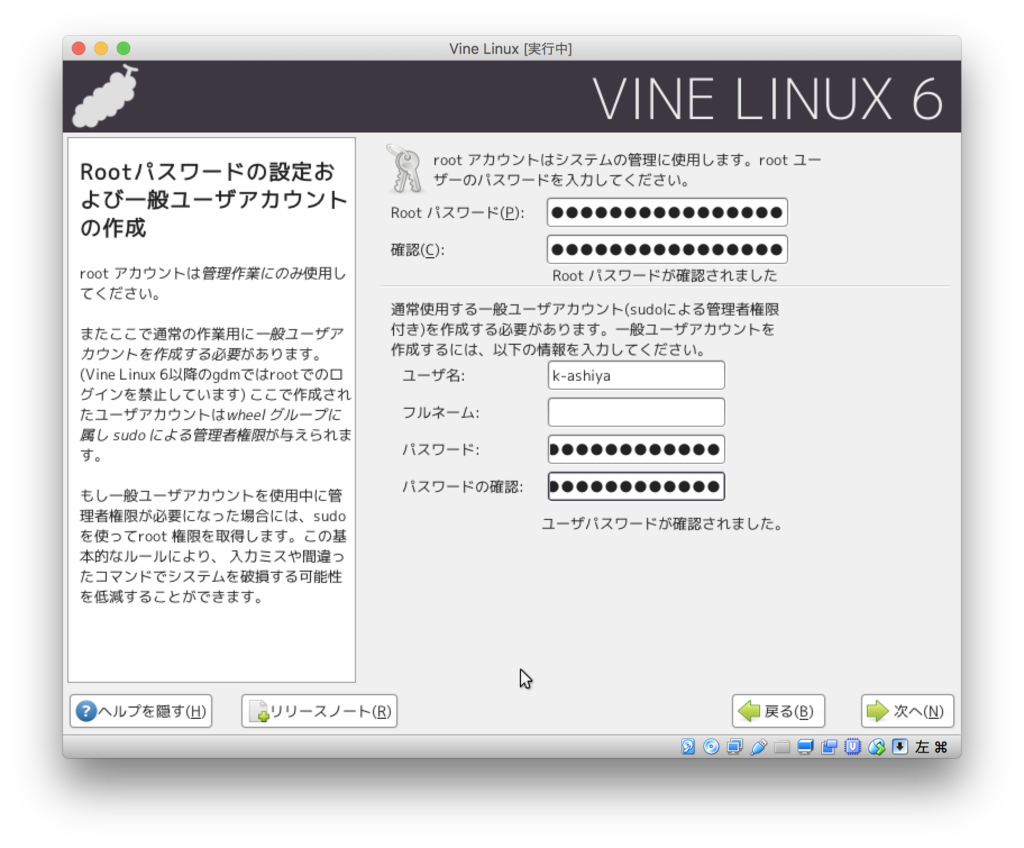Click the 左 ⌘ host key indicator
1024x848 pixels.
[931, 747]
